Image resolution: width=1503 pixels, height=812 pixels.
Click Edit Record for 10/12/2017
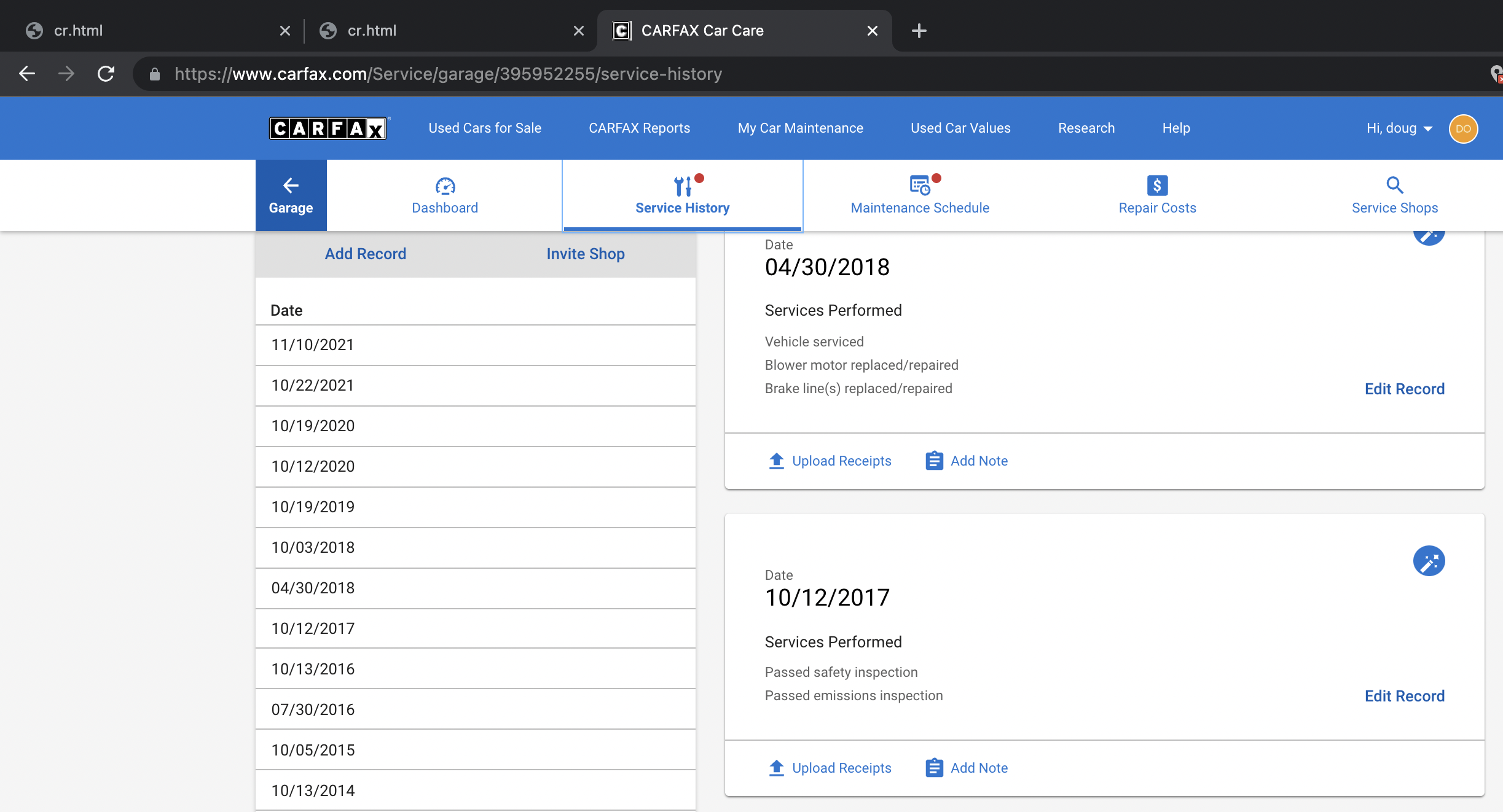tap(1405, 696)
